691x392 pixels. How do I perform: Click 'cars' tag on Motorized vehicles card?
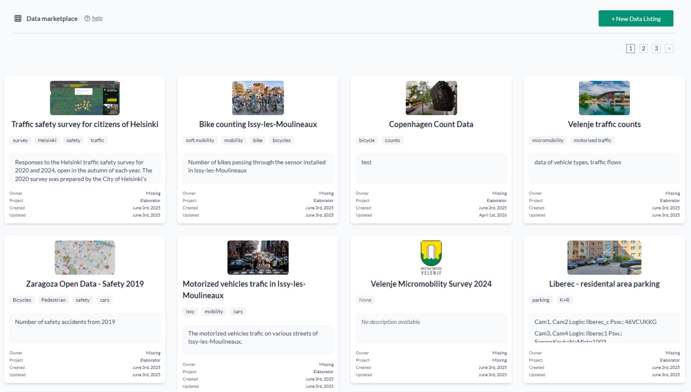tap(238, 311)
